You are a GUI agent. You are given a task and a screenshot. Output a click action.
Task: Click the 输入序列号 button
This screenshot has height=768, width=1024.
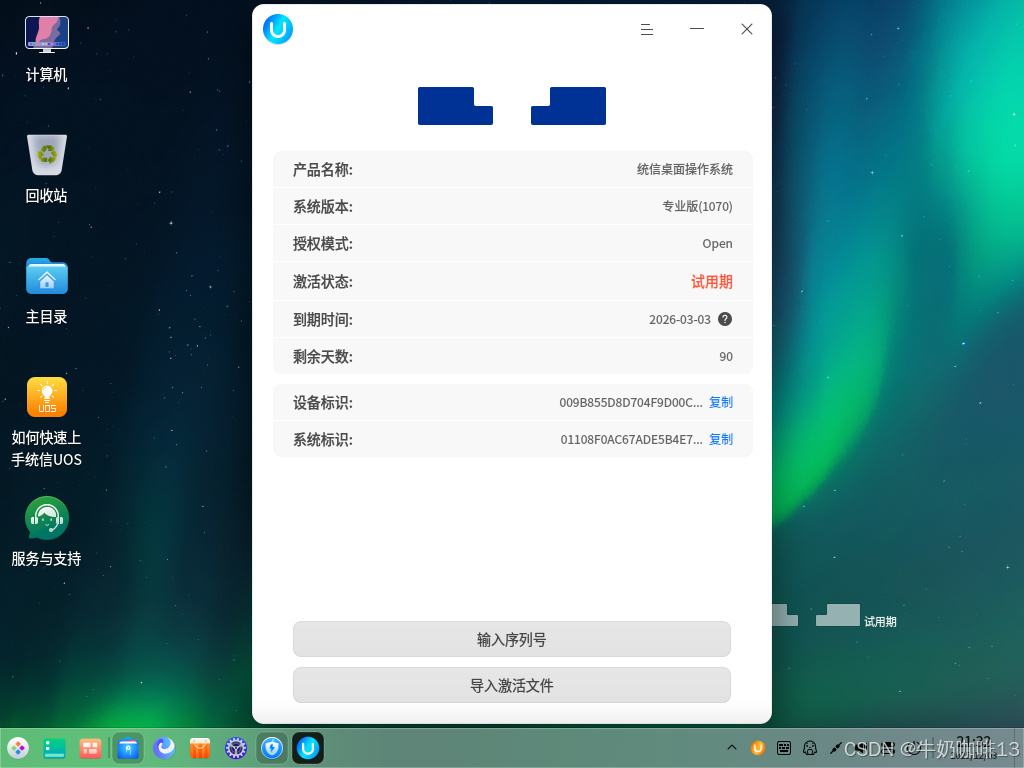(512, 639)
